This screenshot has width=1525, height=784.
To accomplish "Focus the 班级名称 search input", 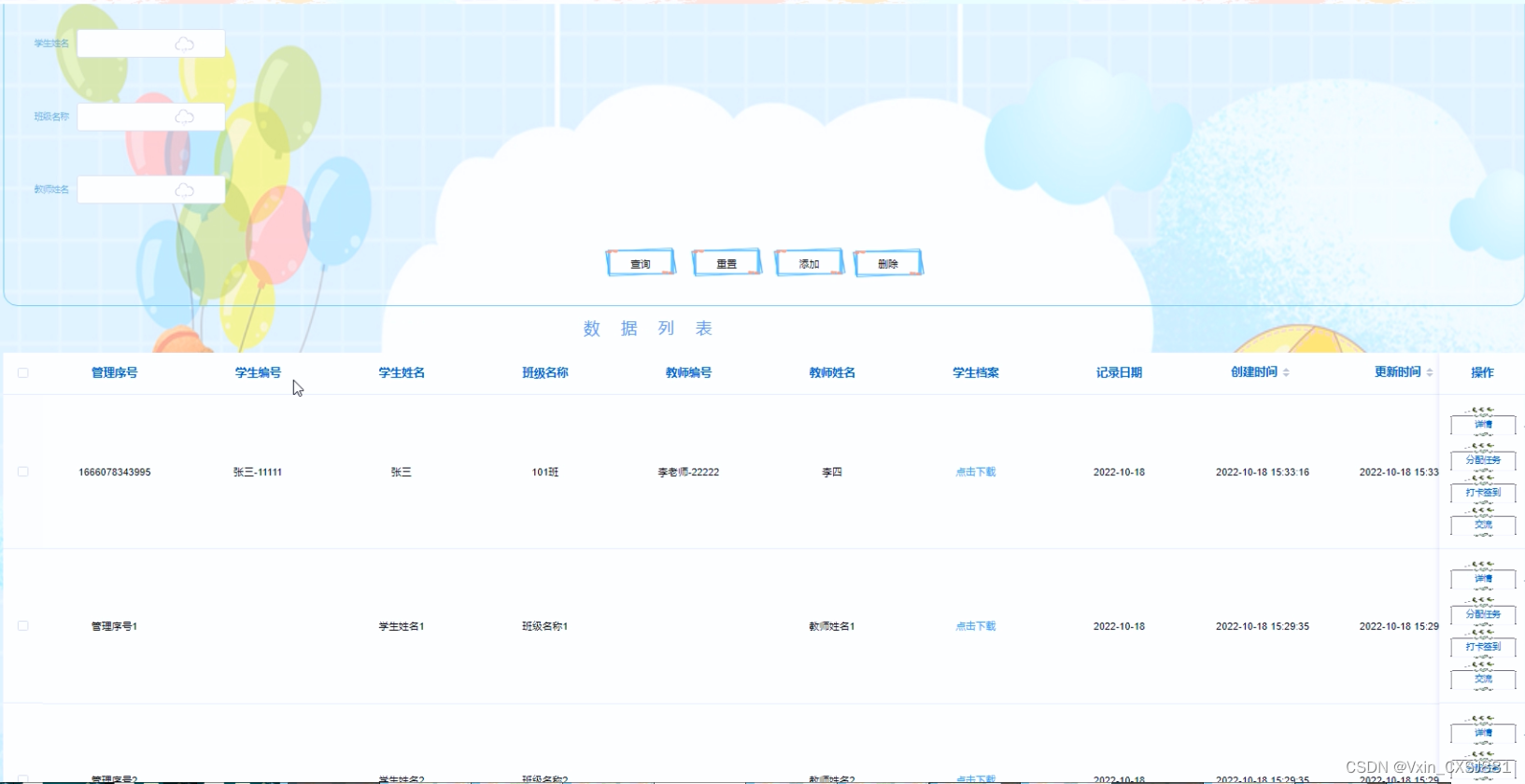I will pyautogui.click(x=150, y=117).
